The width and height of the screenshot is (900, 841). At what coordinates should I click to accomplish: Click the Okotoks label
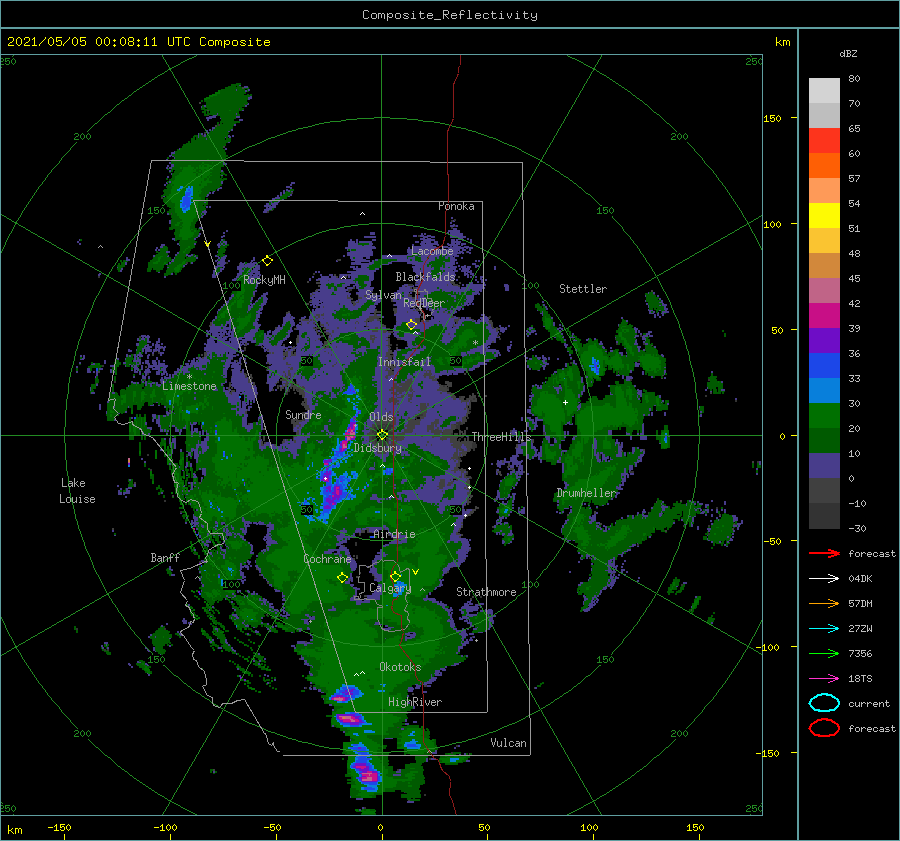tap(400, 667)
